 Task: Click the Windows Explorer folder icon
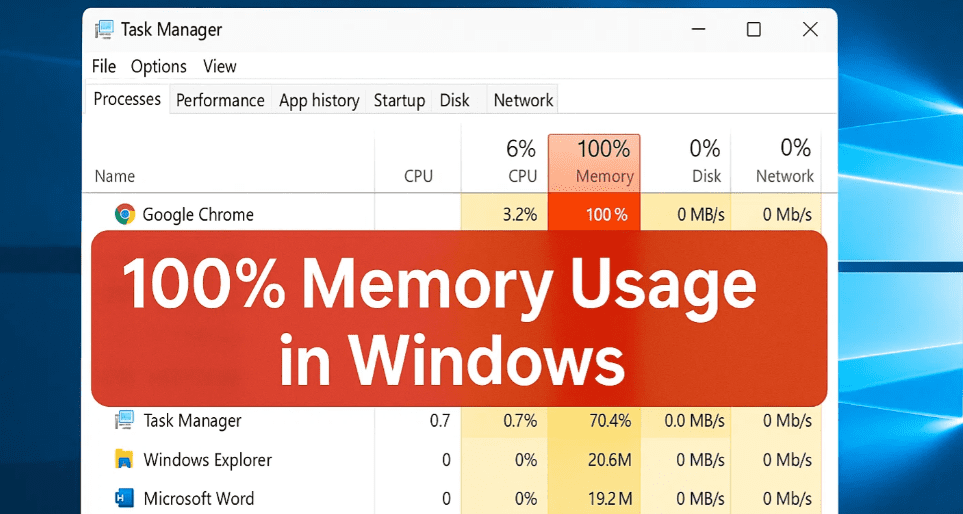tap(125, 460)
